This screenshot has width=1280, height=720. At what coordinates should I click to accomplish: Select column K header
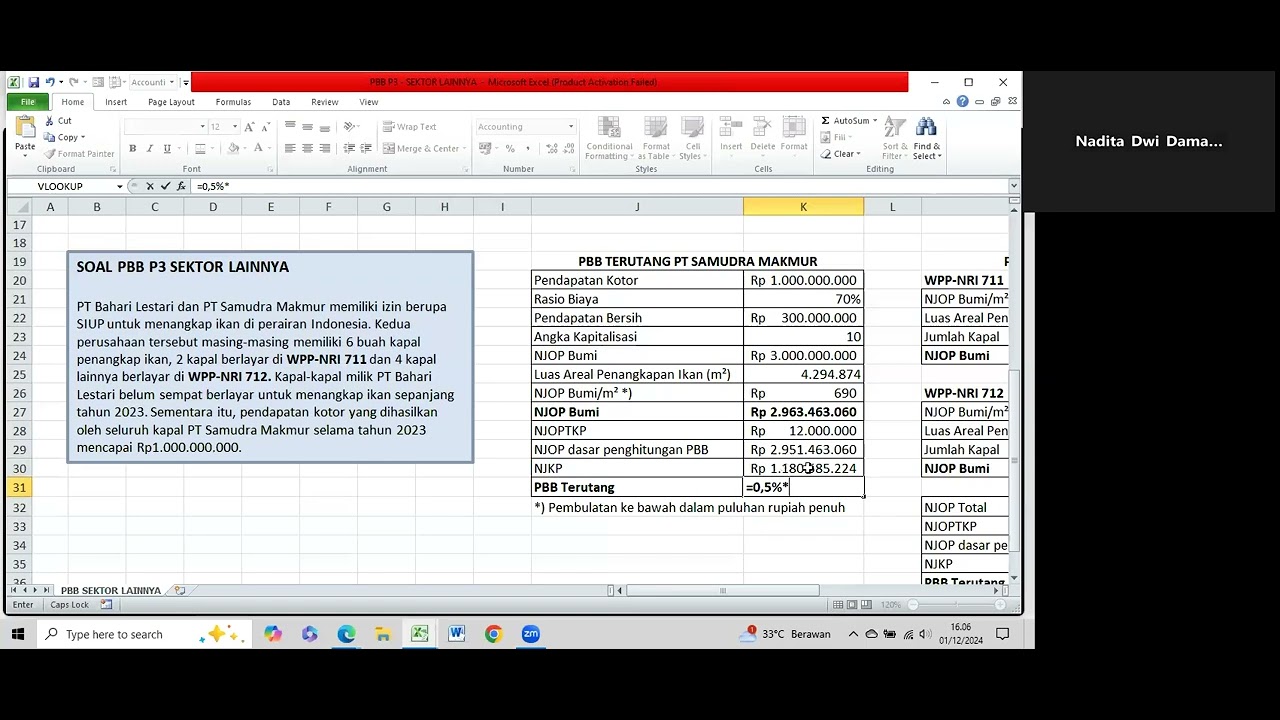[803, 207]
